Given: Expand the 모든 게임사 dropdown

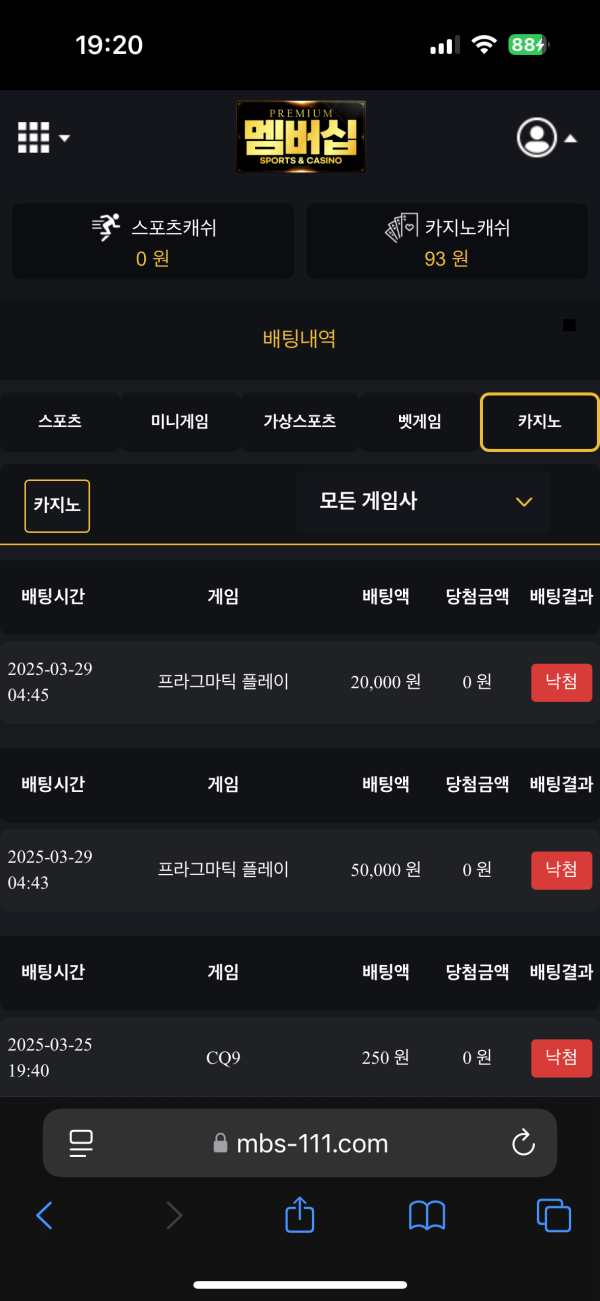Looking at the screenshot, I should pyautogui.click(x=423, y=502).
